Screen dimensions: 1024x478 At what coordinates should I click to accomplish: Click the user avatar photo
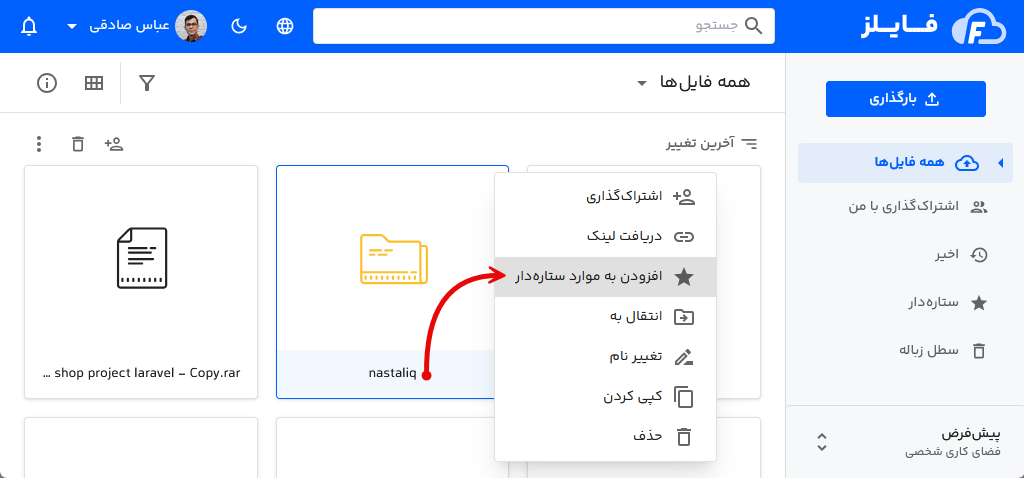point(191,26)
